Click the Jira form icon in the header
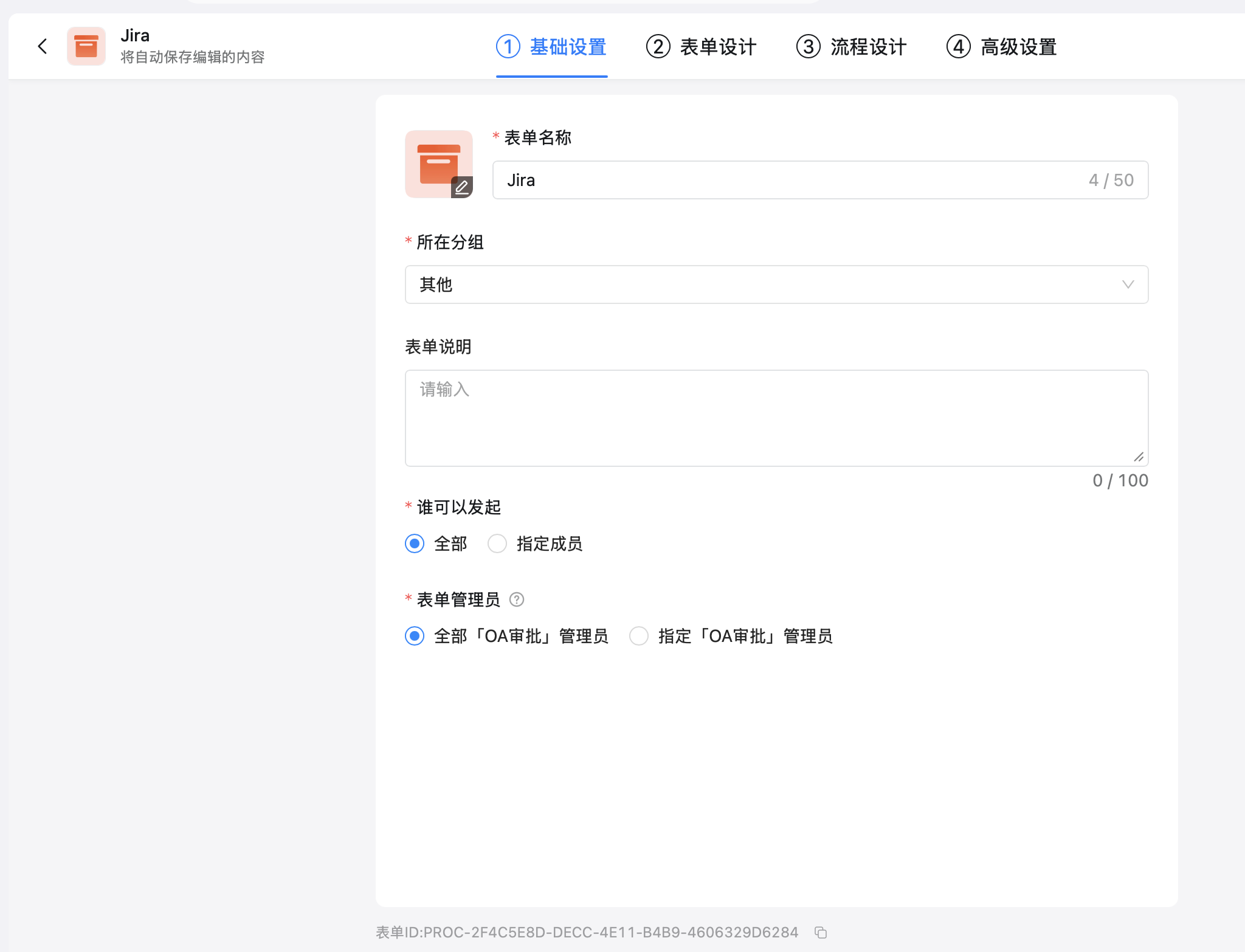The height and width of the screenshot is (952, 1245). point(86,46)
